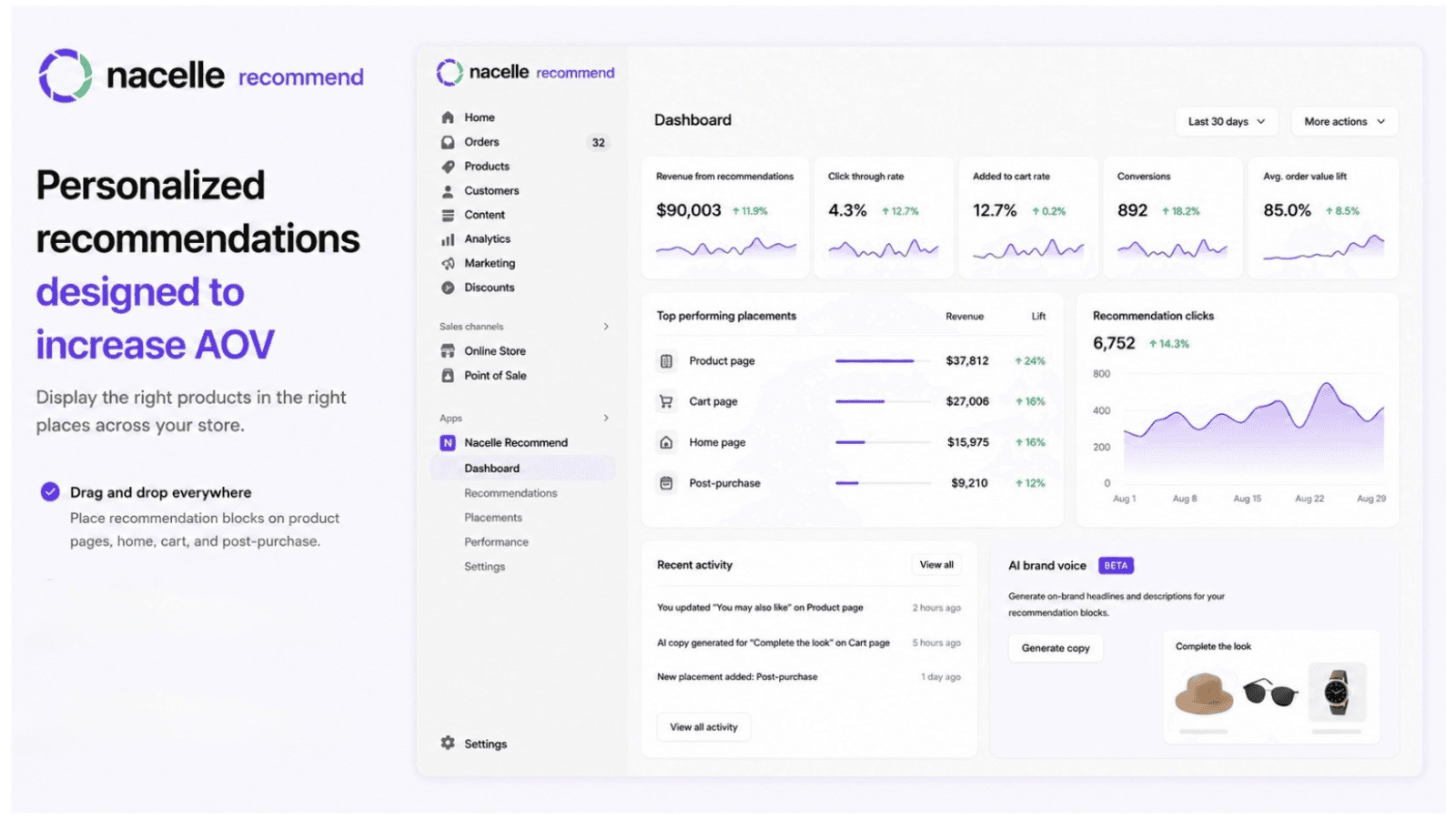This screenshot has width=1456, height=819.
Task: Click the Orders count badge 32
Action: point(598,143)
